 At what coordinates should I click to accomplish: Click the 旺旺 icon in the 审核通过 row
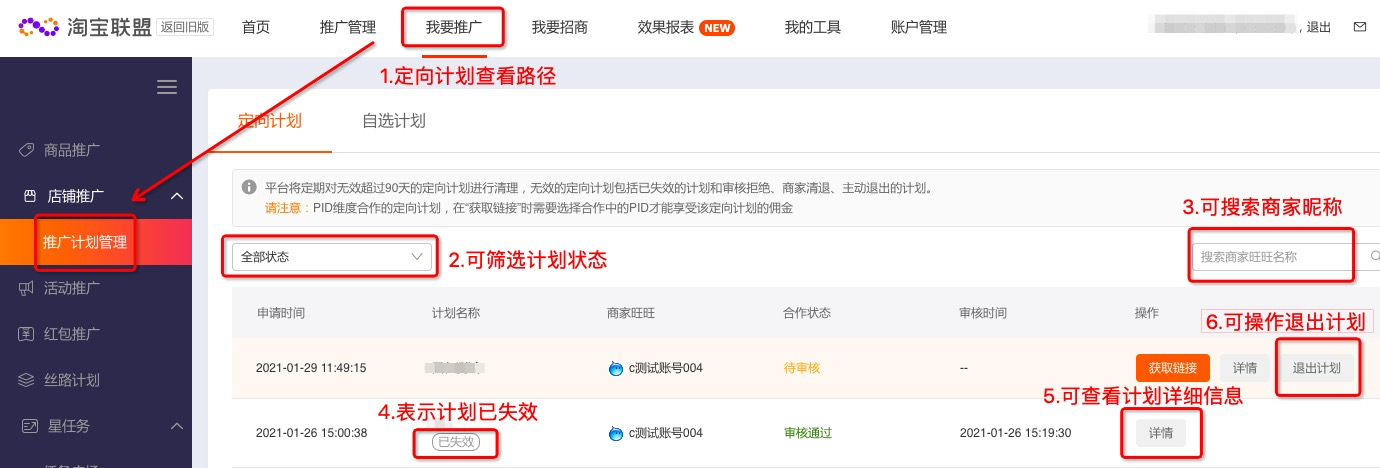point(616,433)
